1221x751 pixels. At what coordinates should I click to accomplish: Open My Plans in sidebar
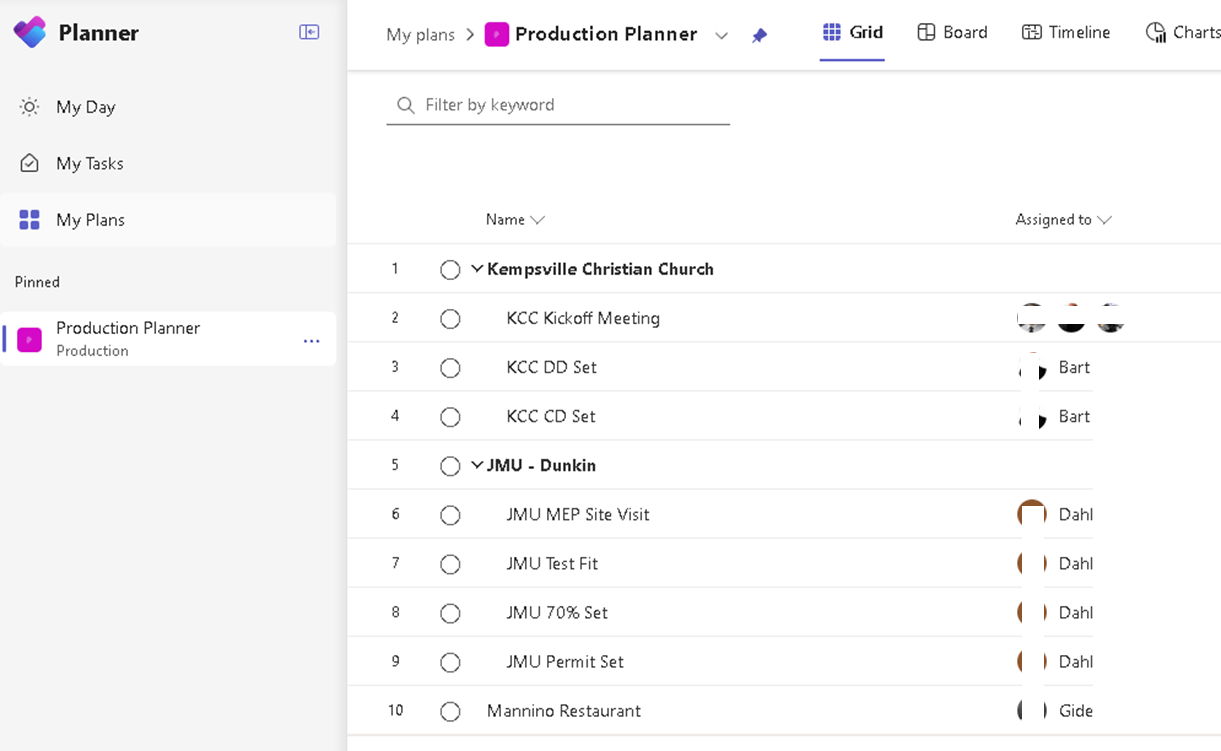(x=168, y=220)
